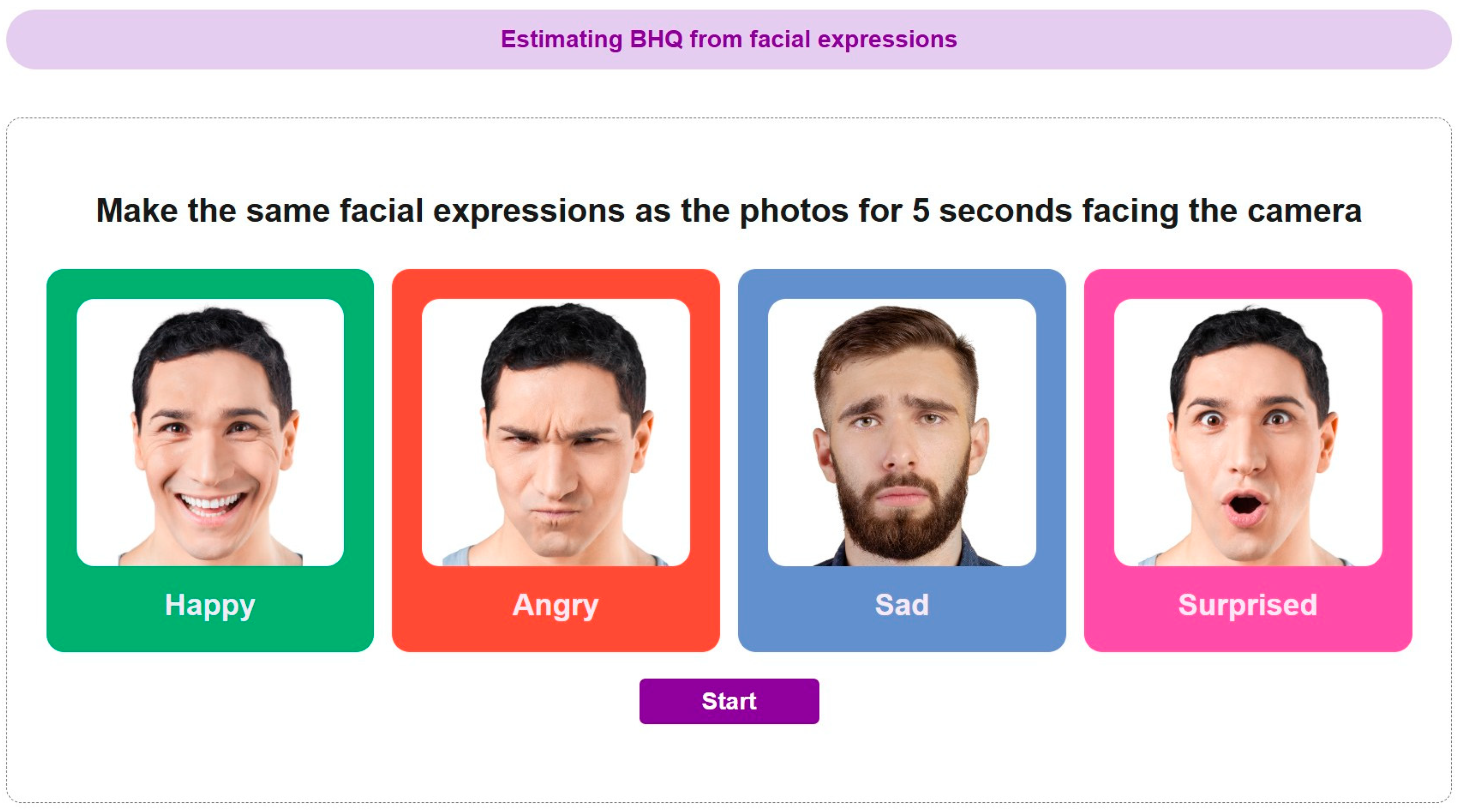
Task: Click the Happy label text
Action: (x=210, y=605)
